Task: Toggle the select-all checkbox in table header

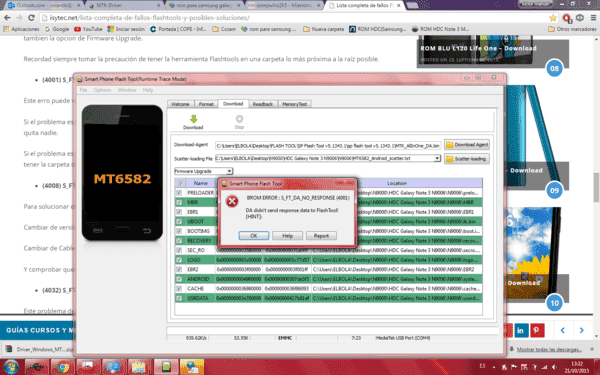Action: (x=180, y=183)
